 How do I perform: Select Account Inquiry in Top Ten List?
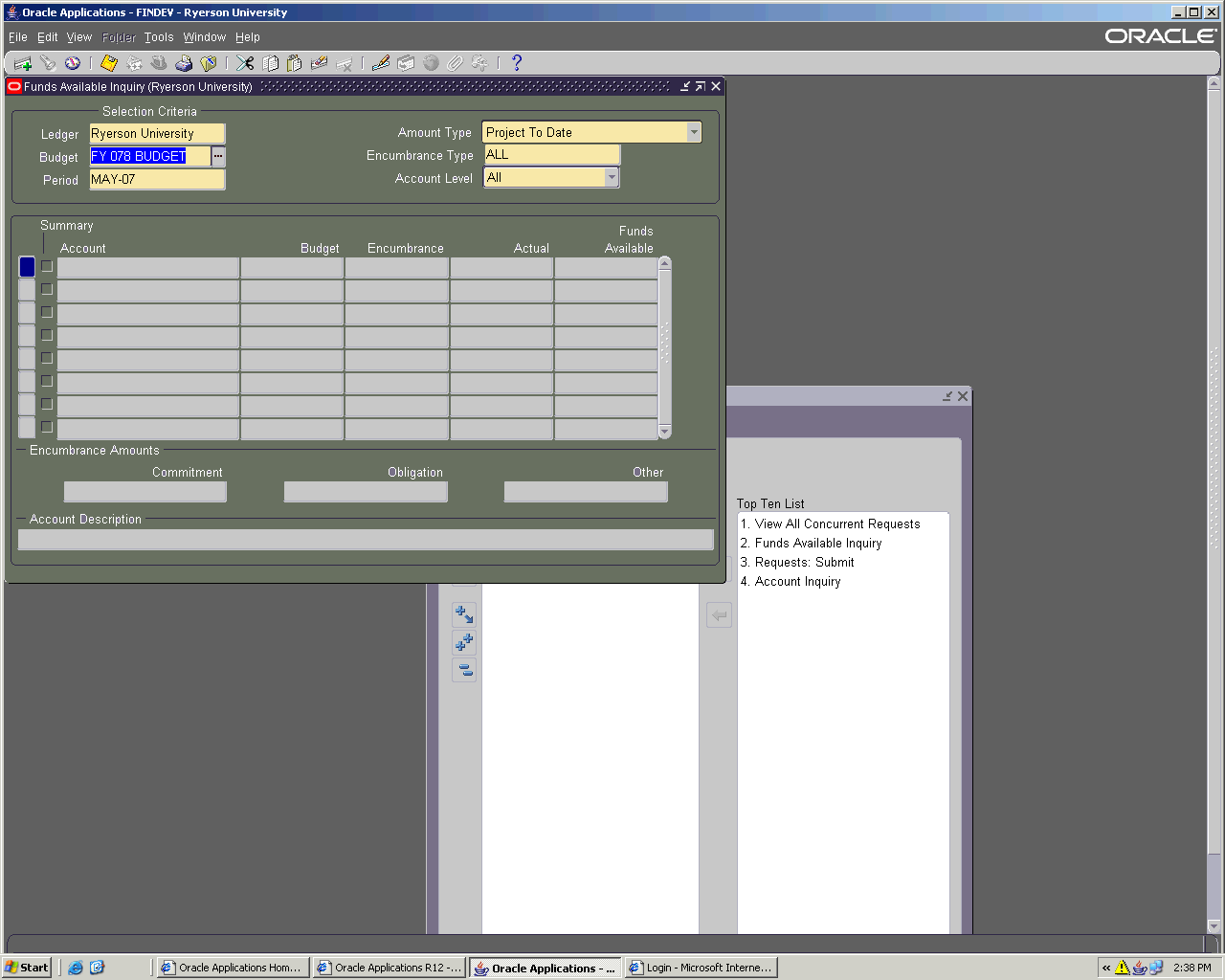(797, 582)
